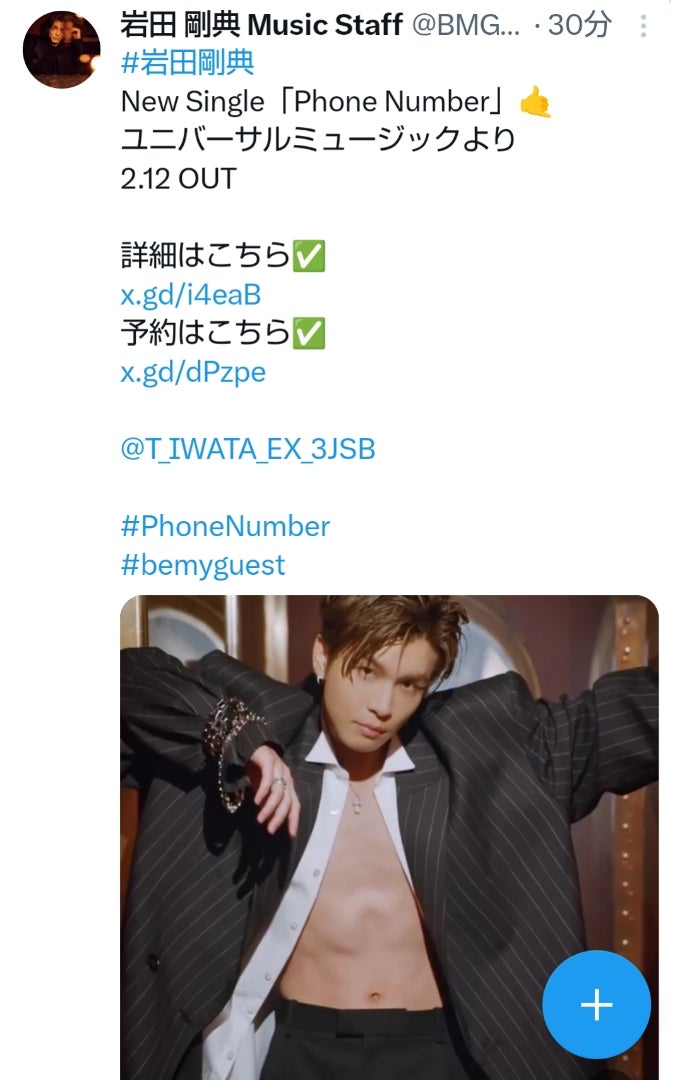Tap the green check emoji after 詳細はこちら

[x=309, y=256]
